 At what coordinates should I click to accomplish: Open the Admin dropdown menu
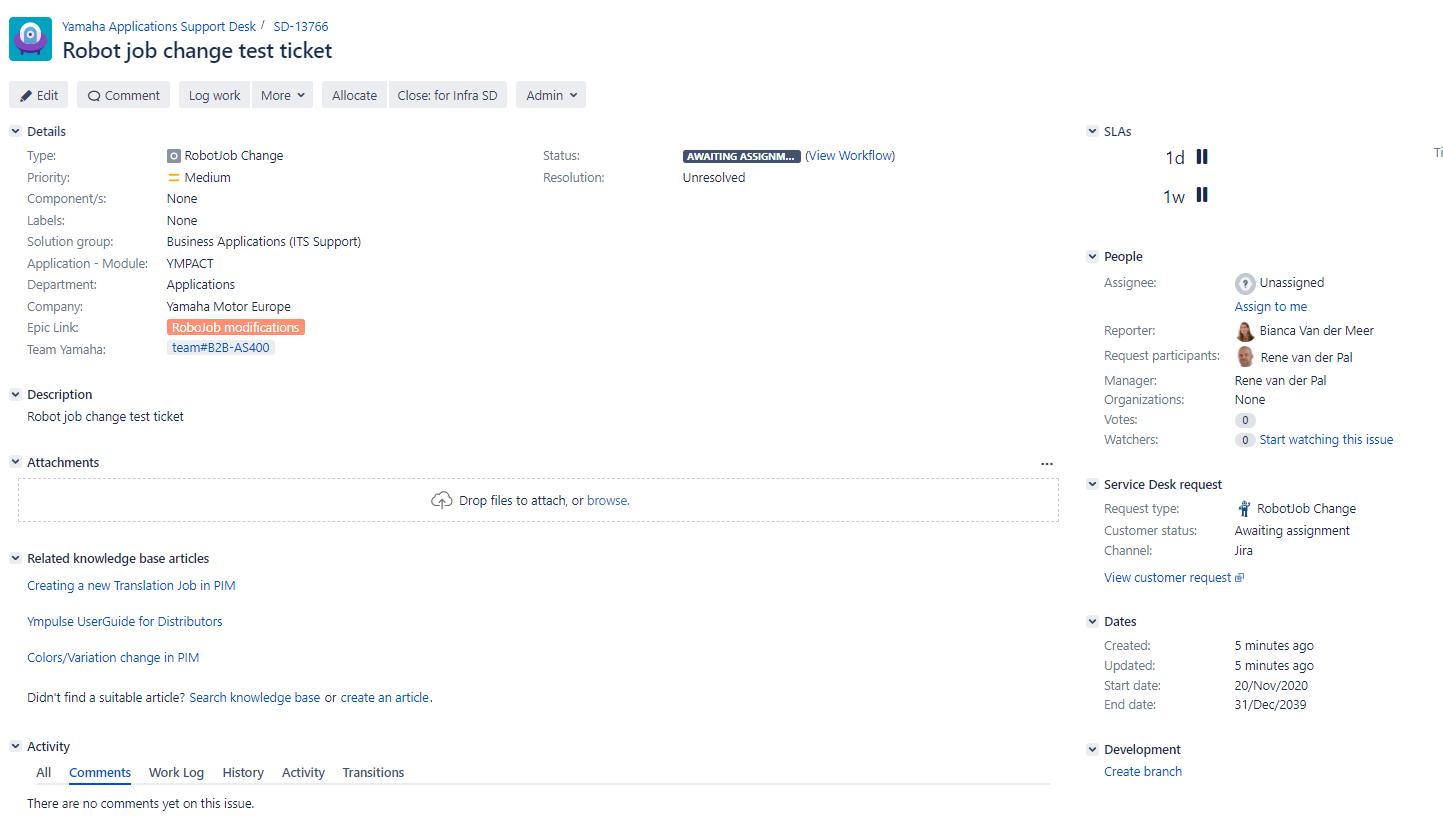pyautogui.click(x=551, y=95)
